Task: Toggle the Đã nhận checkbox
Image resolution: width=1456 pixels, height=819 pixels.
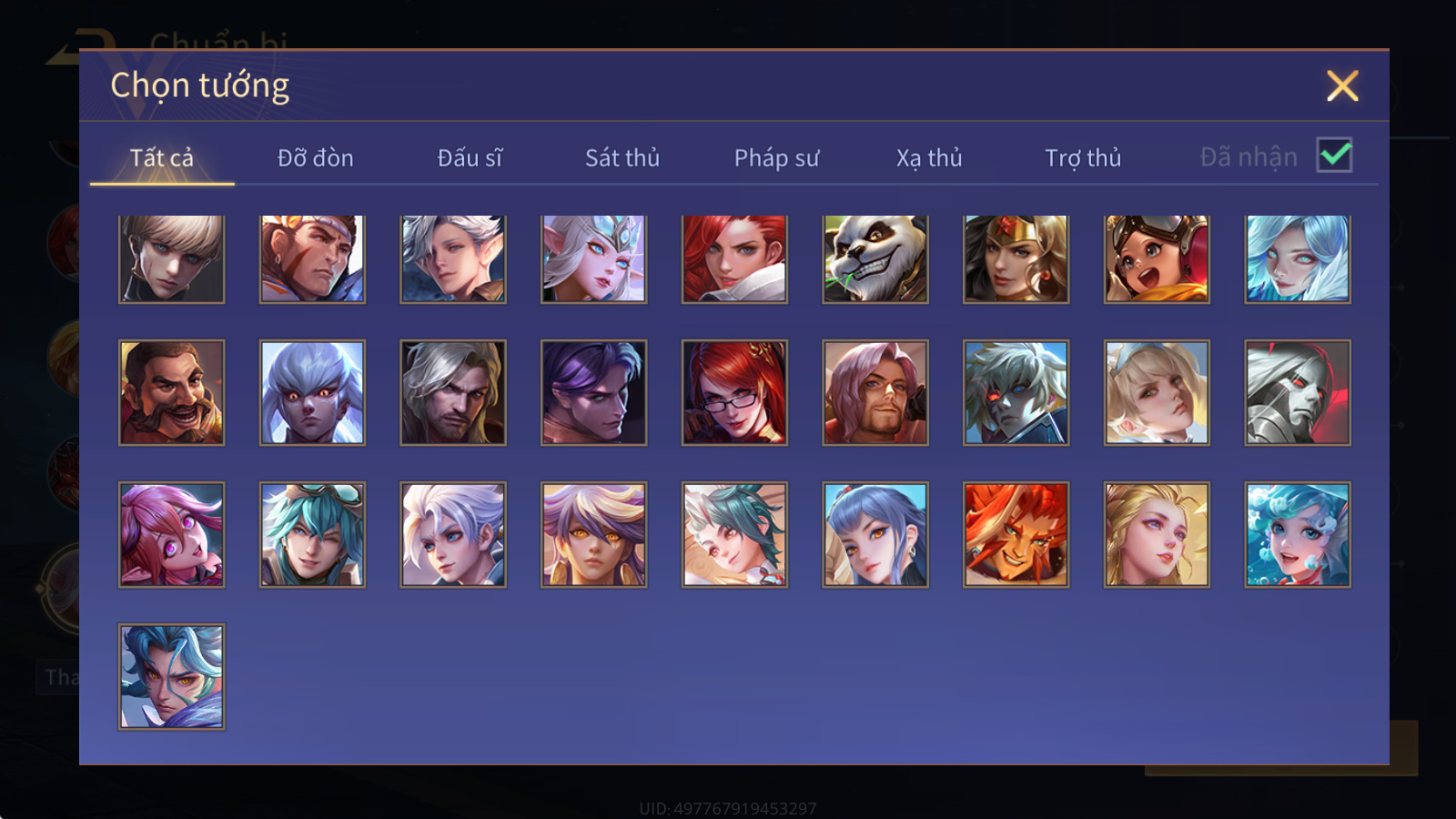Action: click(x=1334, y=155)
